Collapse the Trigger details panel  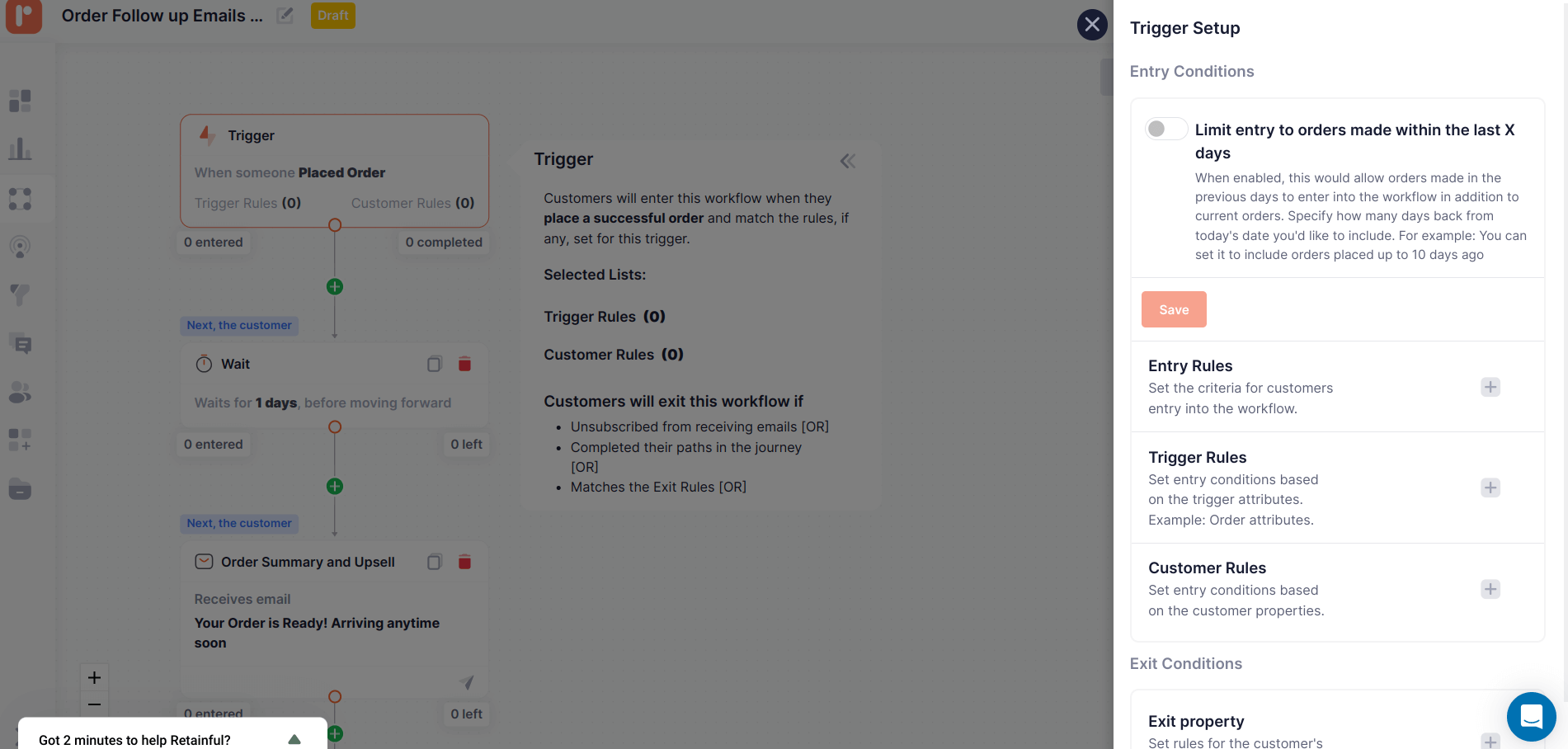[x=847, y=161]
